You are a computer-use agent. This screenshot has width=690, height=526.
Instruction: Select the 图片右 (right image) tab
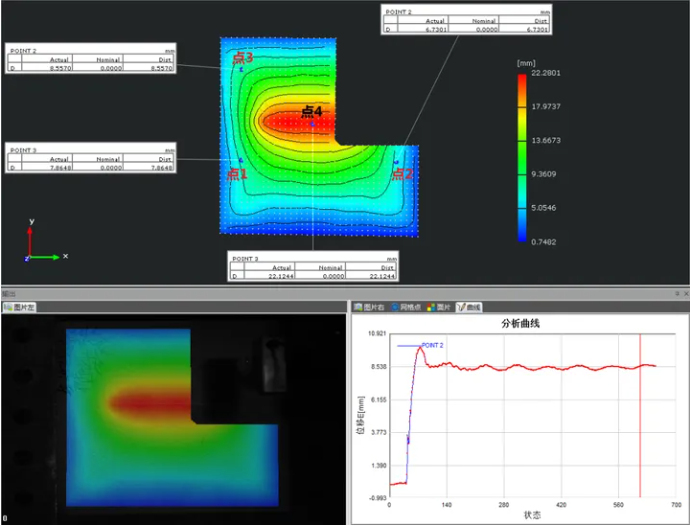(370, 307)
